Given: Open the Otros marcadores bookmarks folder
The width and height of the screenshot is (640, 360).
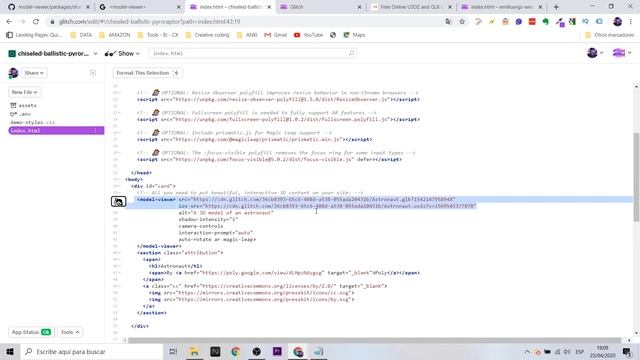Looking at the screenshot, I should point(610,35).
